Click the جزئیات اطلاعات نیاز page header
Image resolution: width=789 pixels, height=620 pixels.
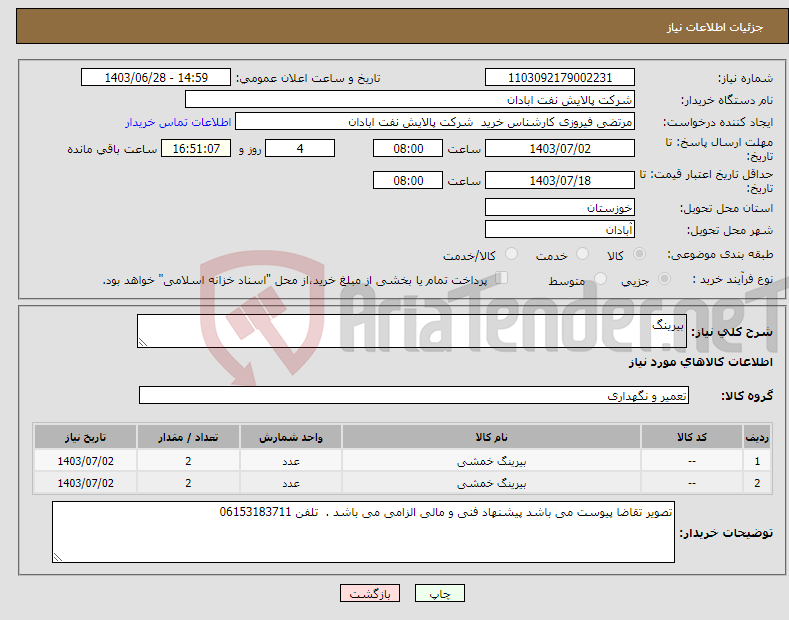(715, 27)
